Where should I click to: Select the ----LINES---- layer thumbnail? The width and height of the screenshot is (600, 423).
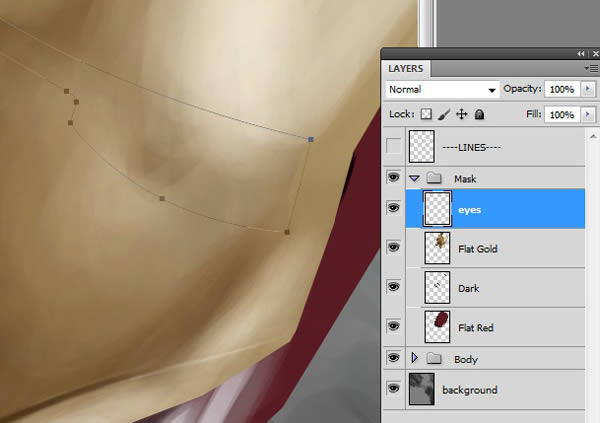[x=422, y=146]
